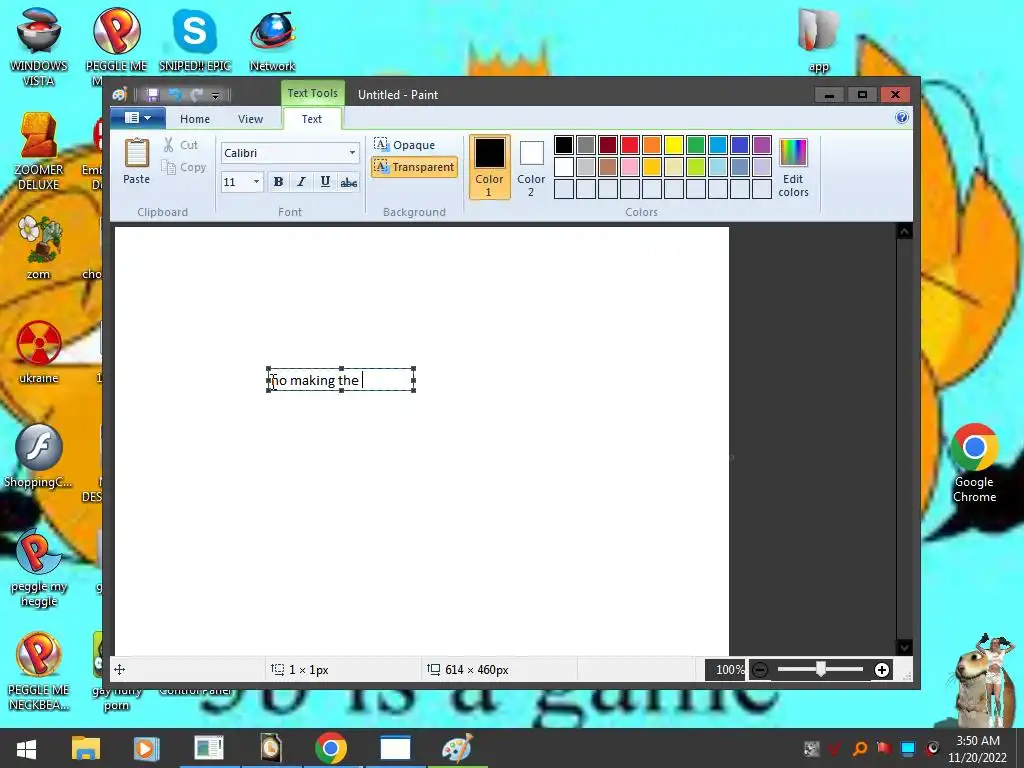
Task: Click the vertical scrollbar down arrow
Action: coord(904,647)
